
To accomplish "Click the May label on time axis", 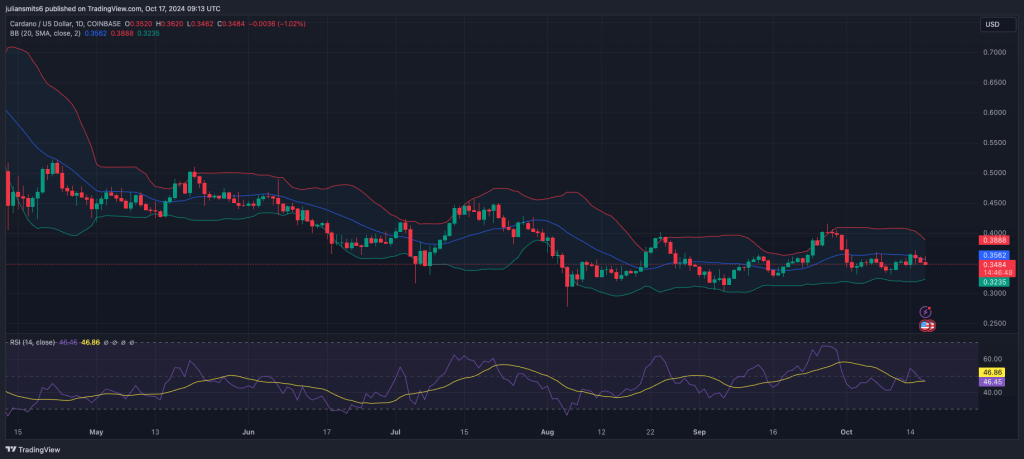I will [97, 432].
